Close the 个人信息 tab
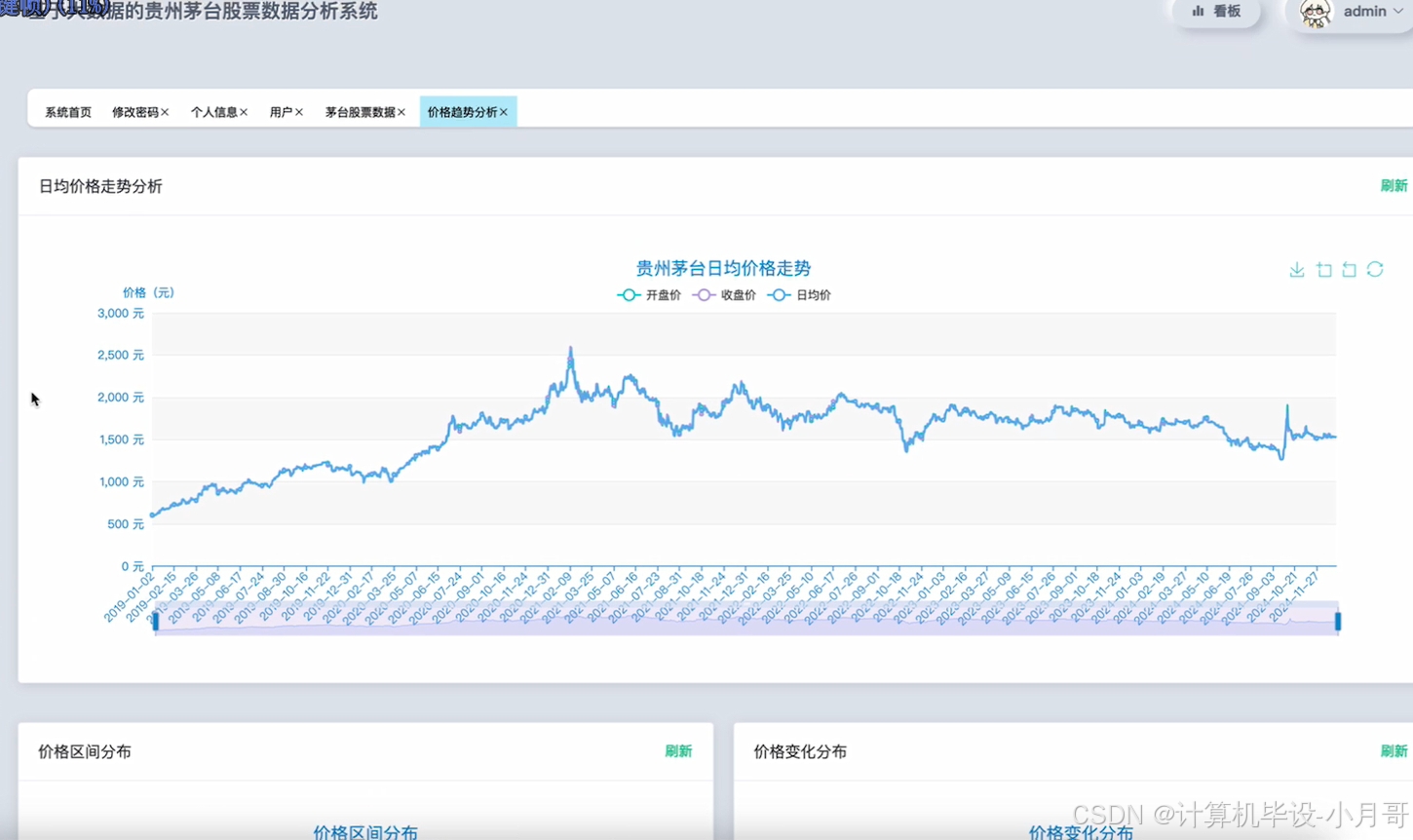 pyautogui.click(x=244, y=112)
